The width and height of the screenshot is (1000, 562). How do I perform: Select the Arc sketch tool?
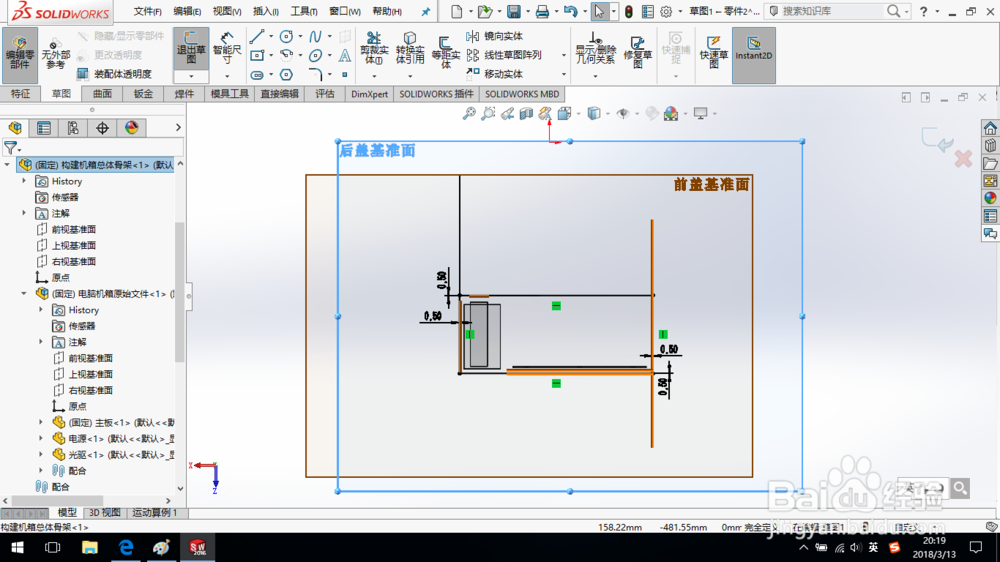coord(286,55)
